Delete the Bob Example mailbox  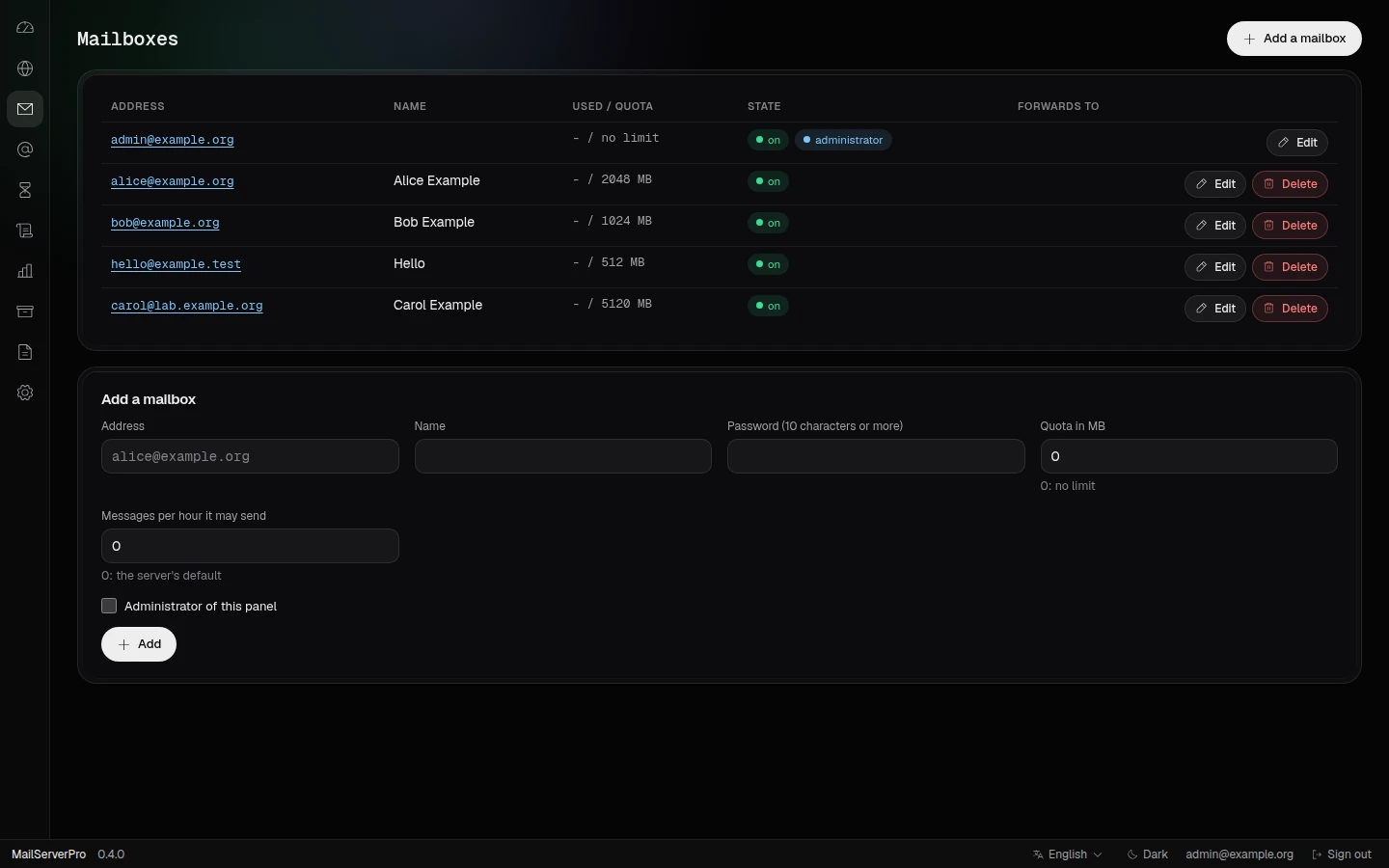click(1291, 226)
